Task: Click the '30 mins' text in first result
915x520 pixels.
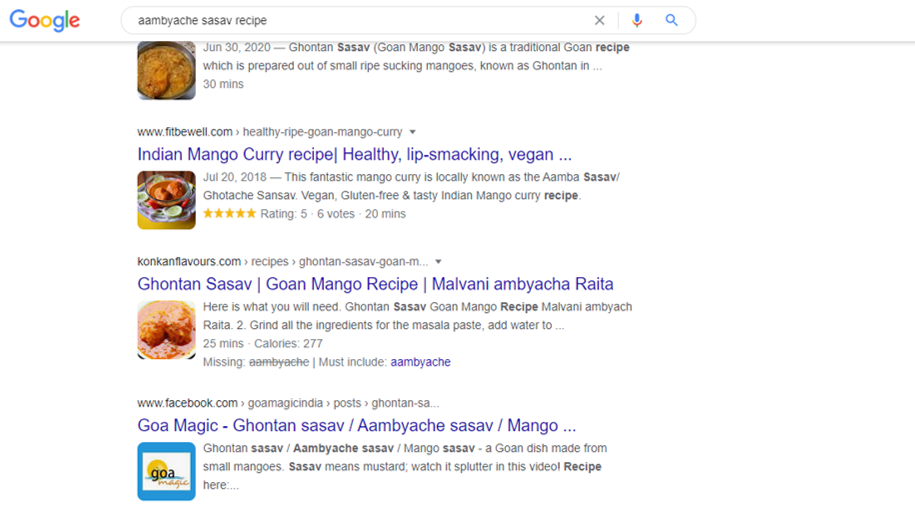Action: pos(223,84)
